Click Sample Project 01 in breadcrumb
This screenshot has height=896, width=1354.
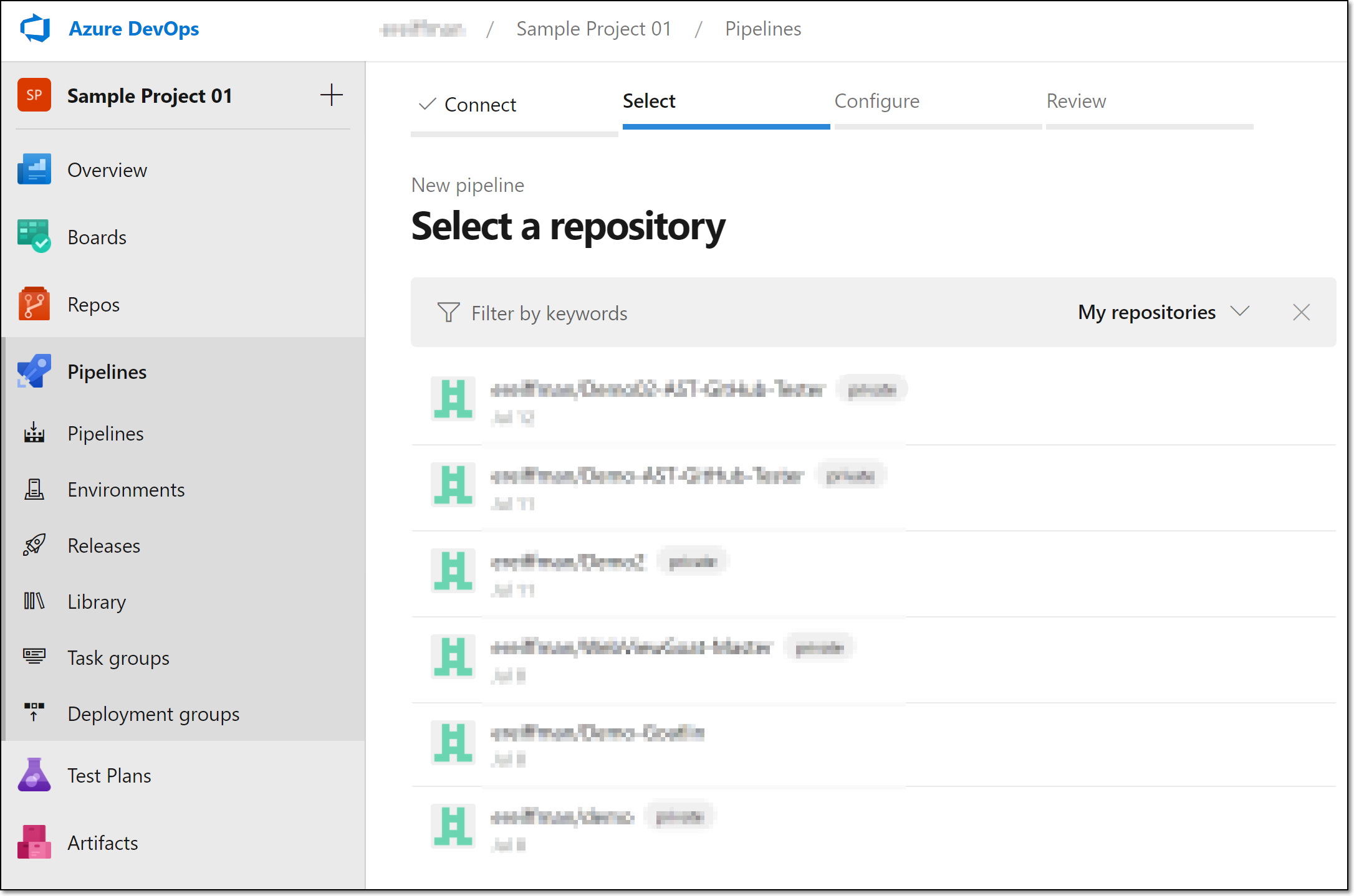(593, 29)
